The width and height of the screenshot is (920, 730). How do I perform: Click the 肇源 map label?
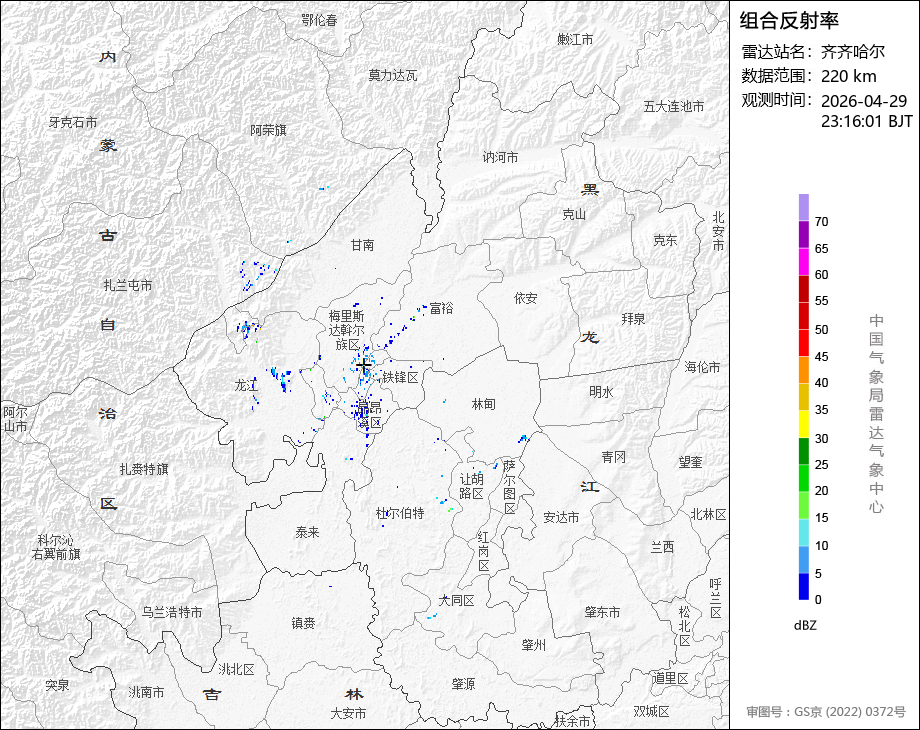(464, 684)
